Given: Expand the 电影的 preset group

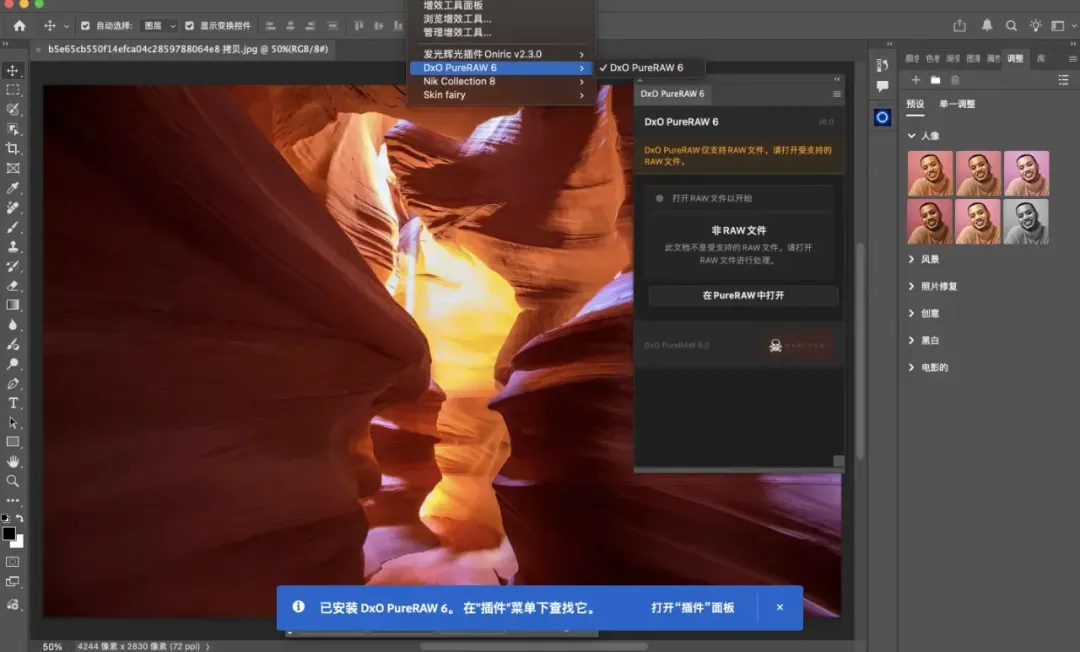Looking at the screenshot, I should 911,367.
